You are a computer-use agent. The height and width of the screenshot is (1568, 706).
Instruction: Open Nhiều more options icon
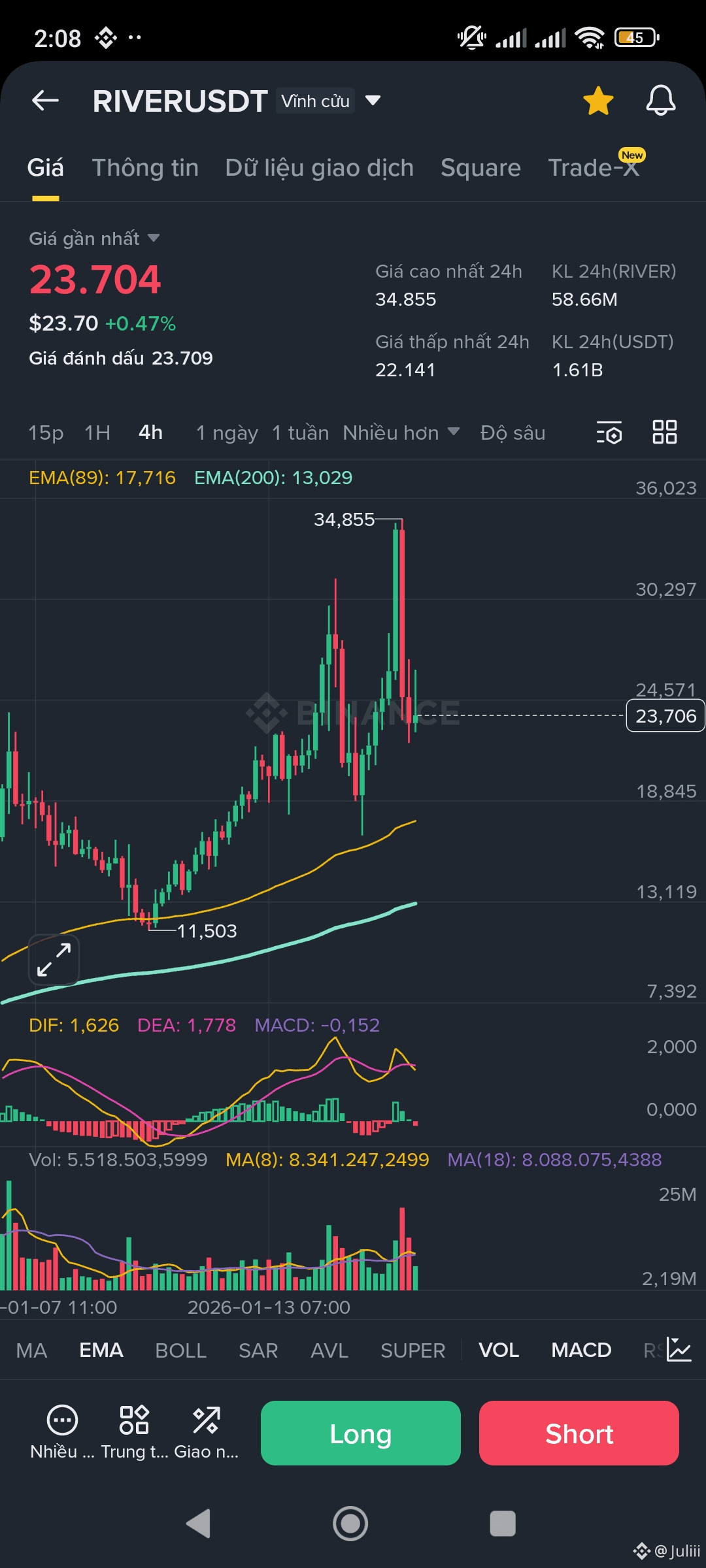coord(62,1433)
